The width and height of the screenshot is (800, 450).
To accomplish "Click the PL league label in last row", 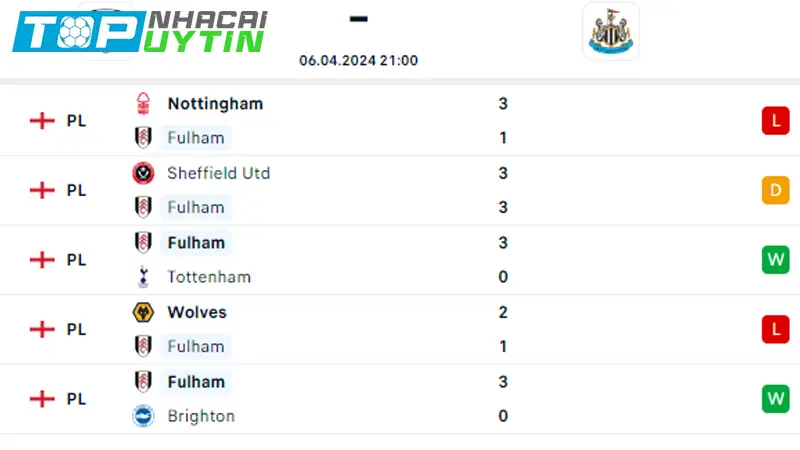I will tap(76, 399).
